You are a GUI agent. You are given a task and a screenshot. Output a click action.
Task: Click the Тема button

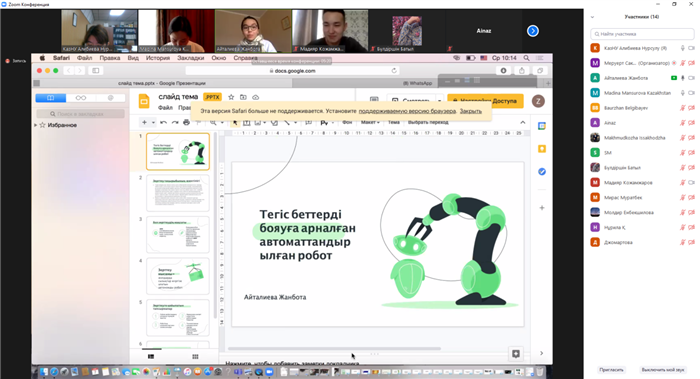(393, 122)
